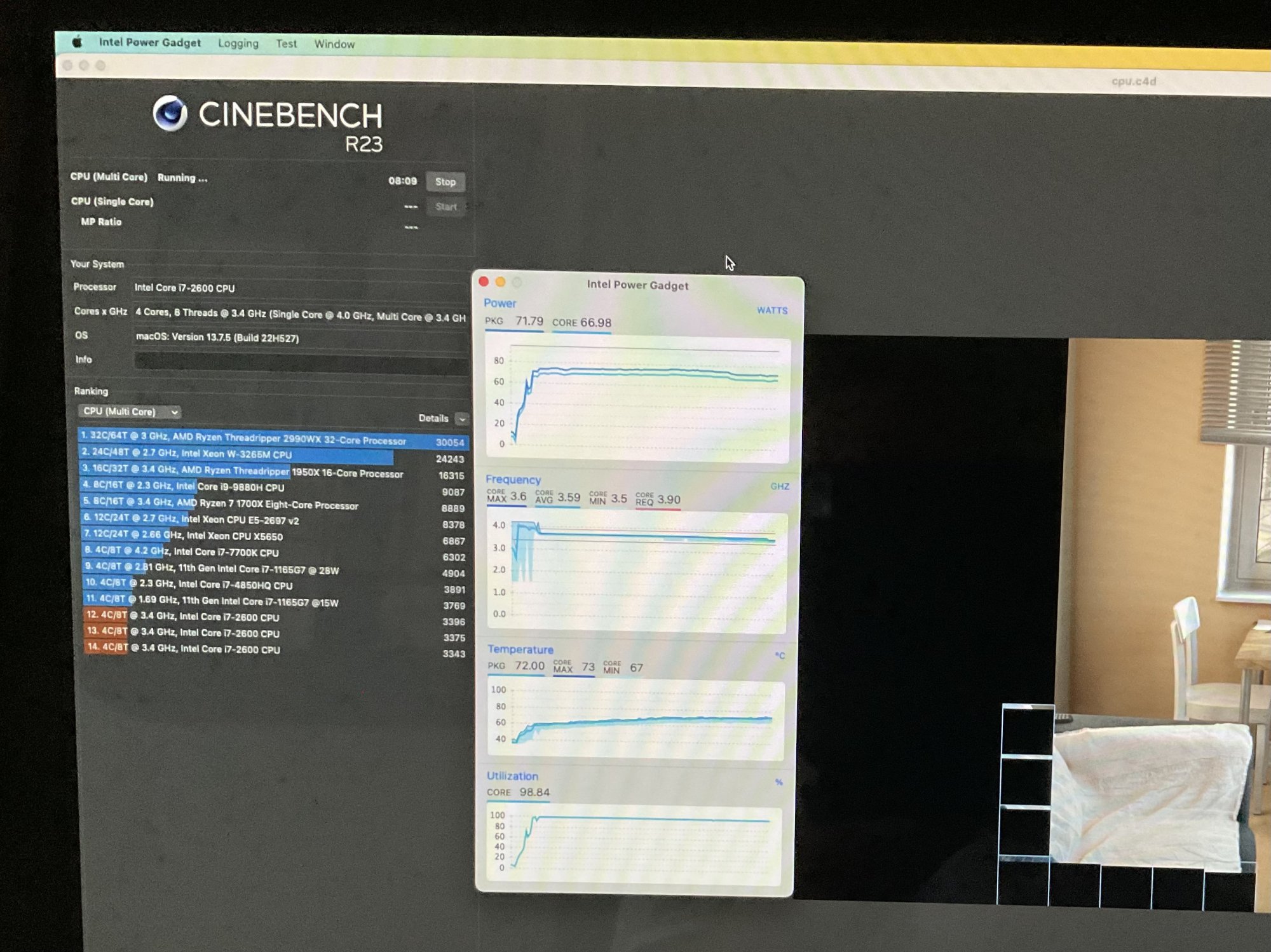Viewport: 1271px width, 952px height.
Task: Close the Intel Power Gadget window
Action: pos(484,282)
